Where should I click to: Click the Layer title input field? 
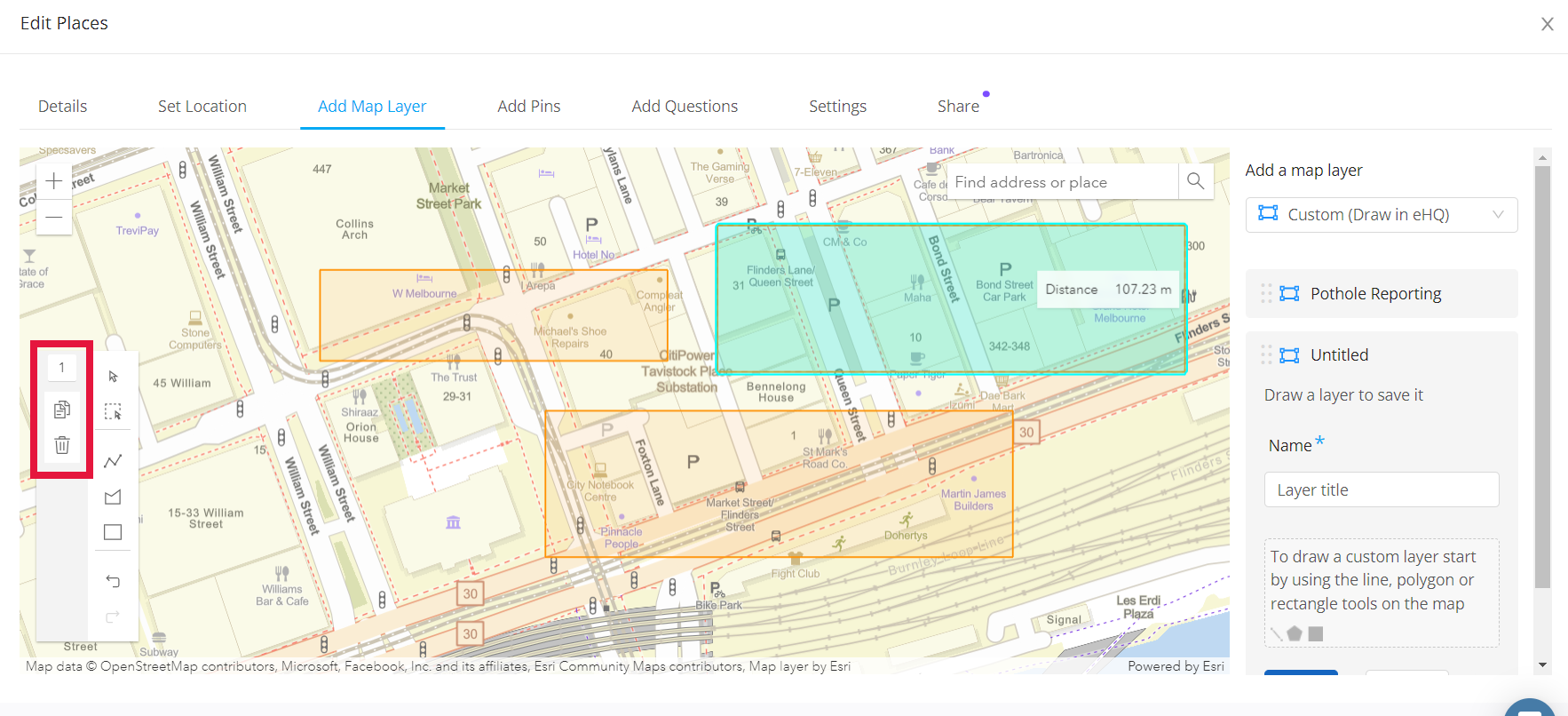click(1382, 489)
